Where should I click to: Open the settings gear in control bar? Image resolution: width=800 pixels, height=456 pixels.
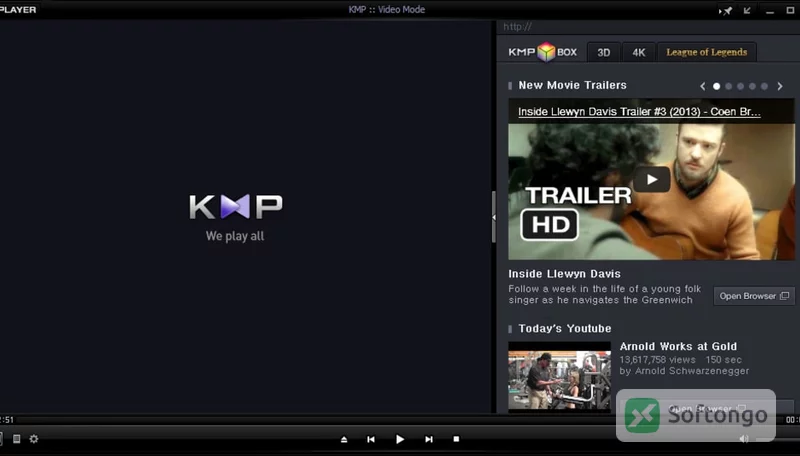click(x=34, y=439)
